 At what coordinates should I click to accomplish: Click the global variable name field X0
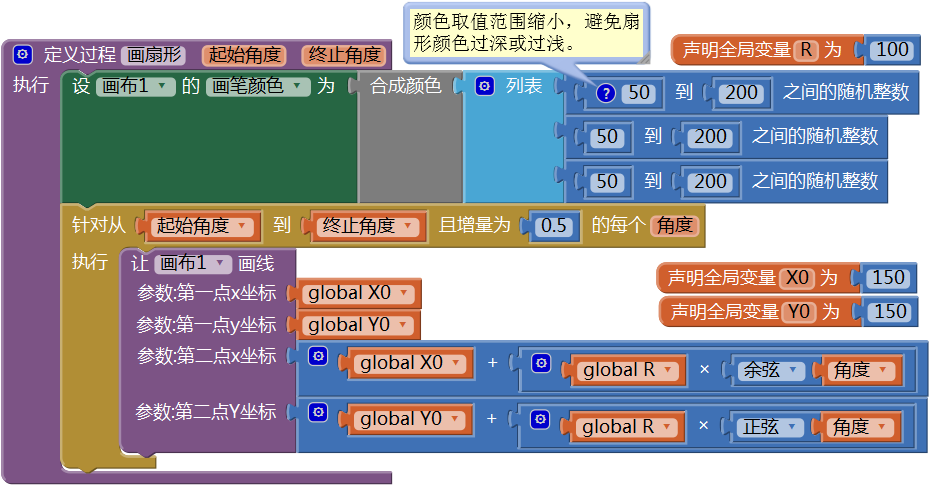tap(797, 278)
